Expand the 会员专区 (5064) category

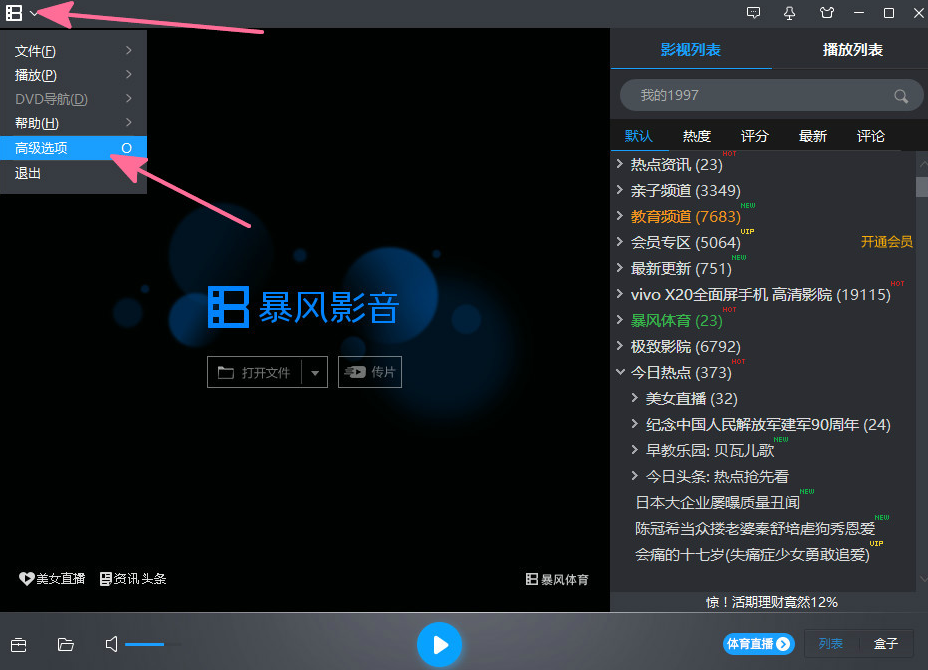coord(619,241)
